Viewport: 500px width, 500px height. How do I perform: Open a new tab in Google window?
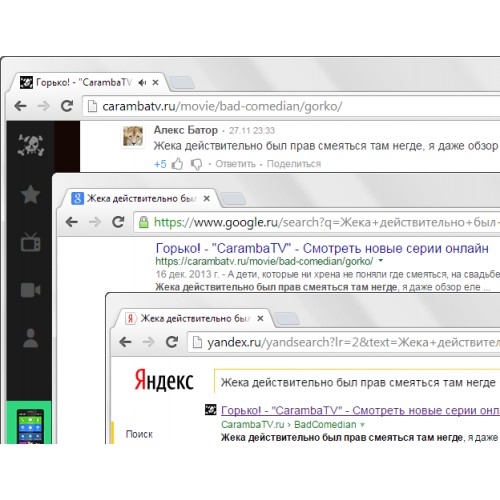[x=233, y=199]
